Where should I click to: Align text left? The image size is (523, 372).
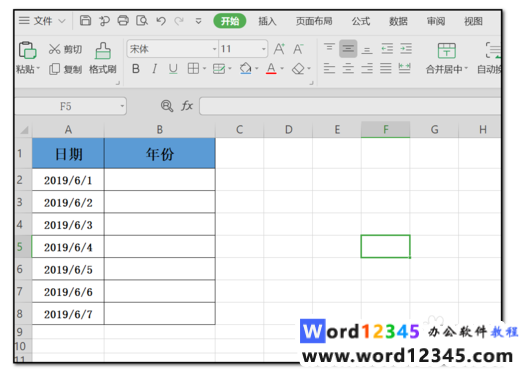329,68
